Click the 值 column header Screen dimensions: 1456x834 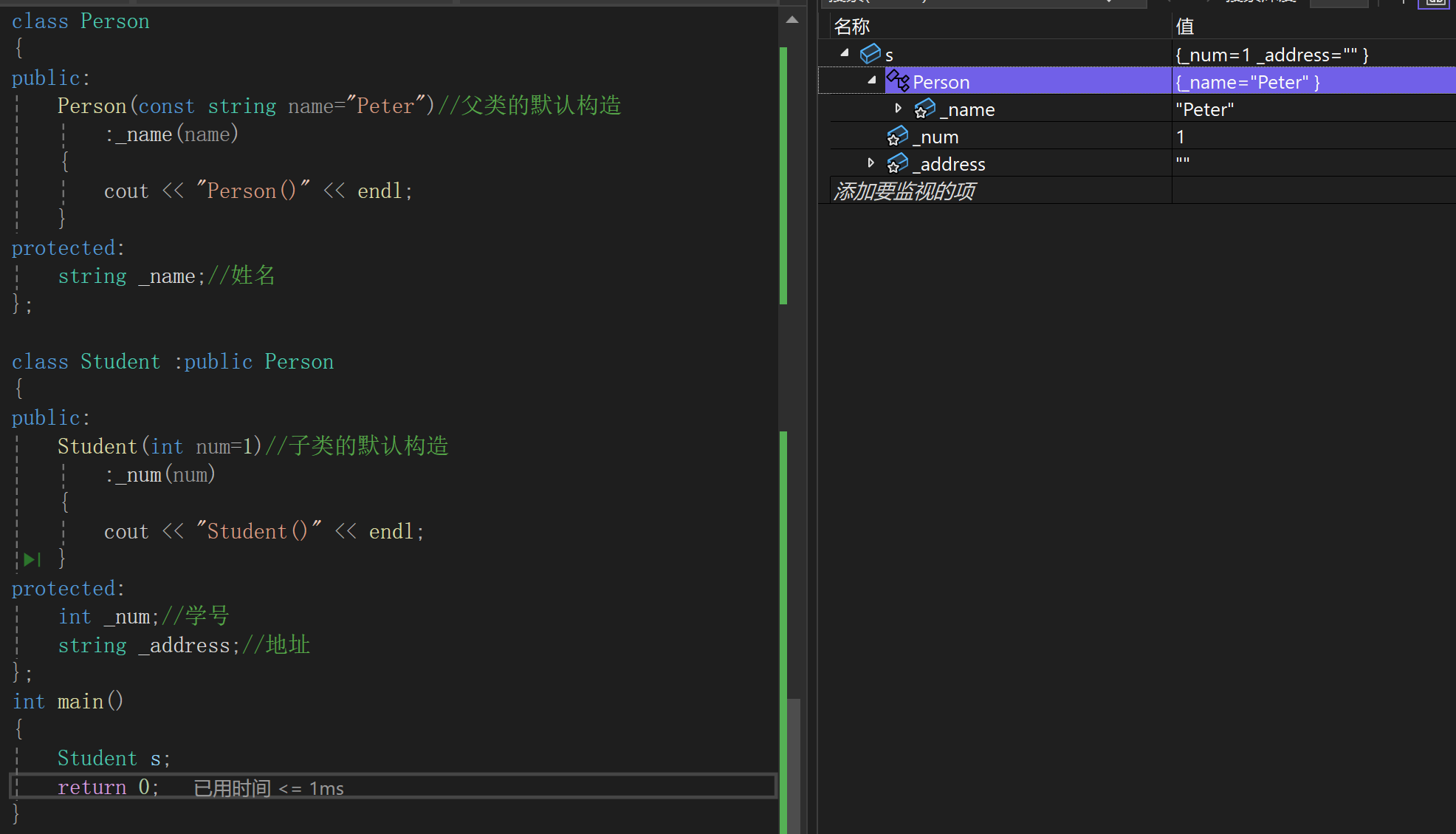pos(1184,27)
